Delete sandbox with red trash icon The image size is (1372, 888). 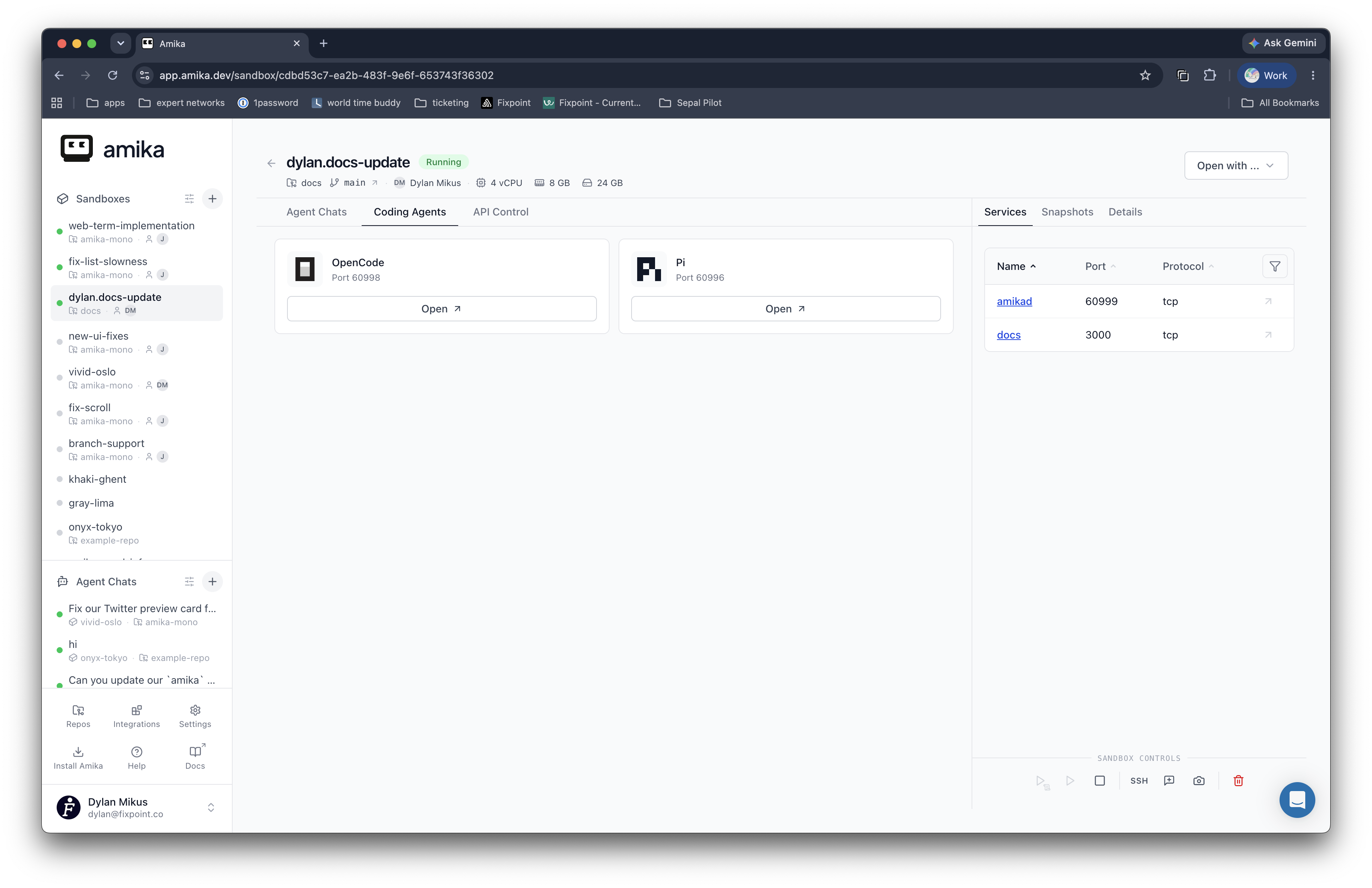click(x=1238, y=781)
